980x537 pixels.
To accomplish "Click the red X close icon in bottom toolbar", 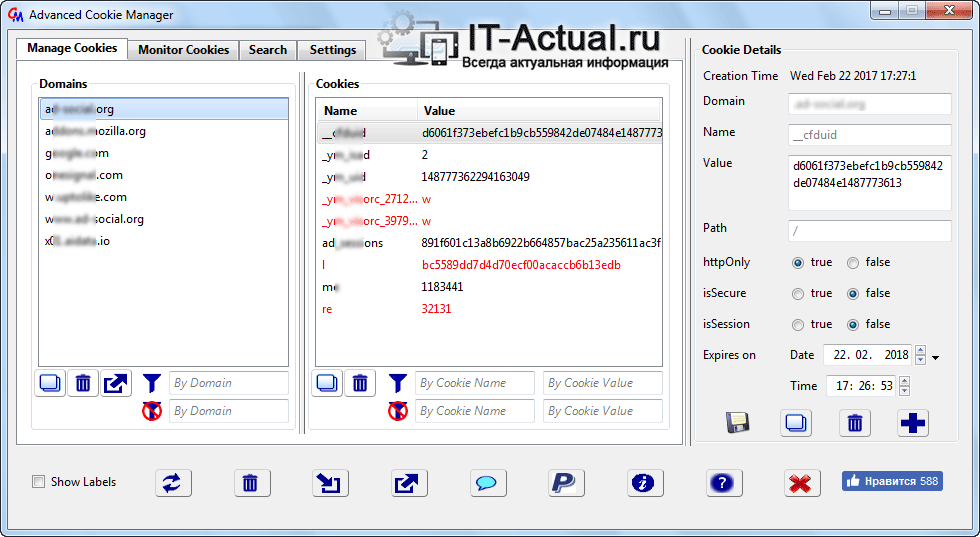I will [x=799, y=483].
